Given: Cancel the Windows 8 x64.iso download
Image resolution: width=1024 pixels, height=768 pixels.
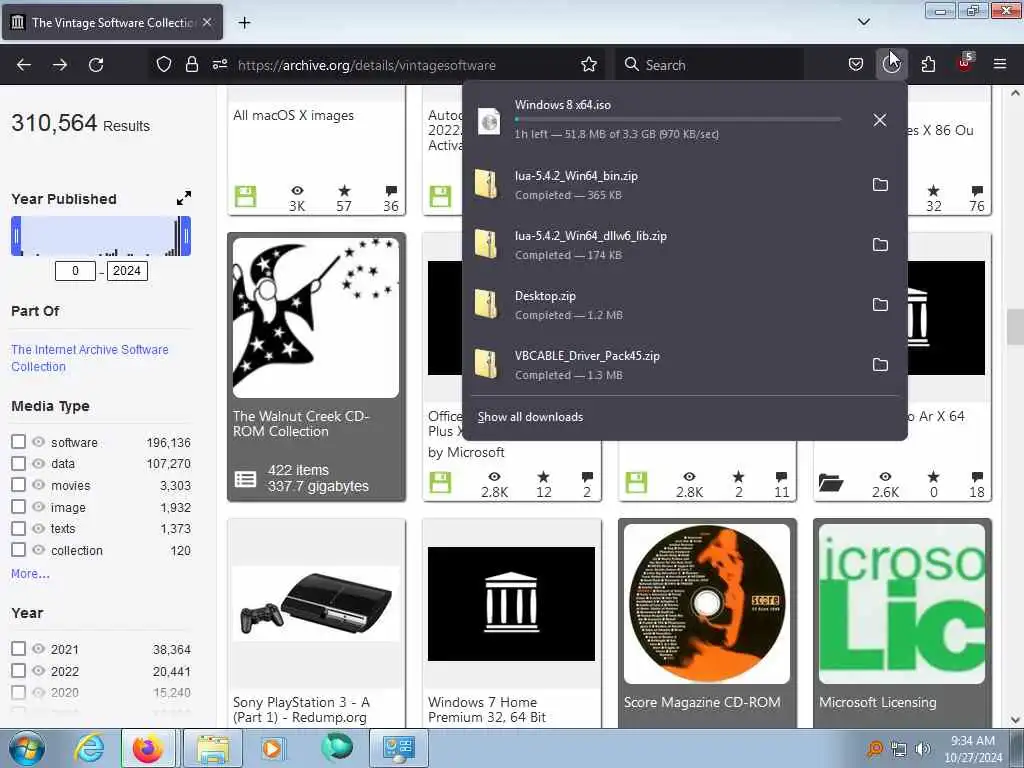Looking at the screenshot, I should (880, 120).
